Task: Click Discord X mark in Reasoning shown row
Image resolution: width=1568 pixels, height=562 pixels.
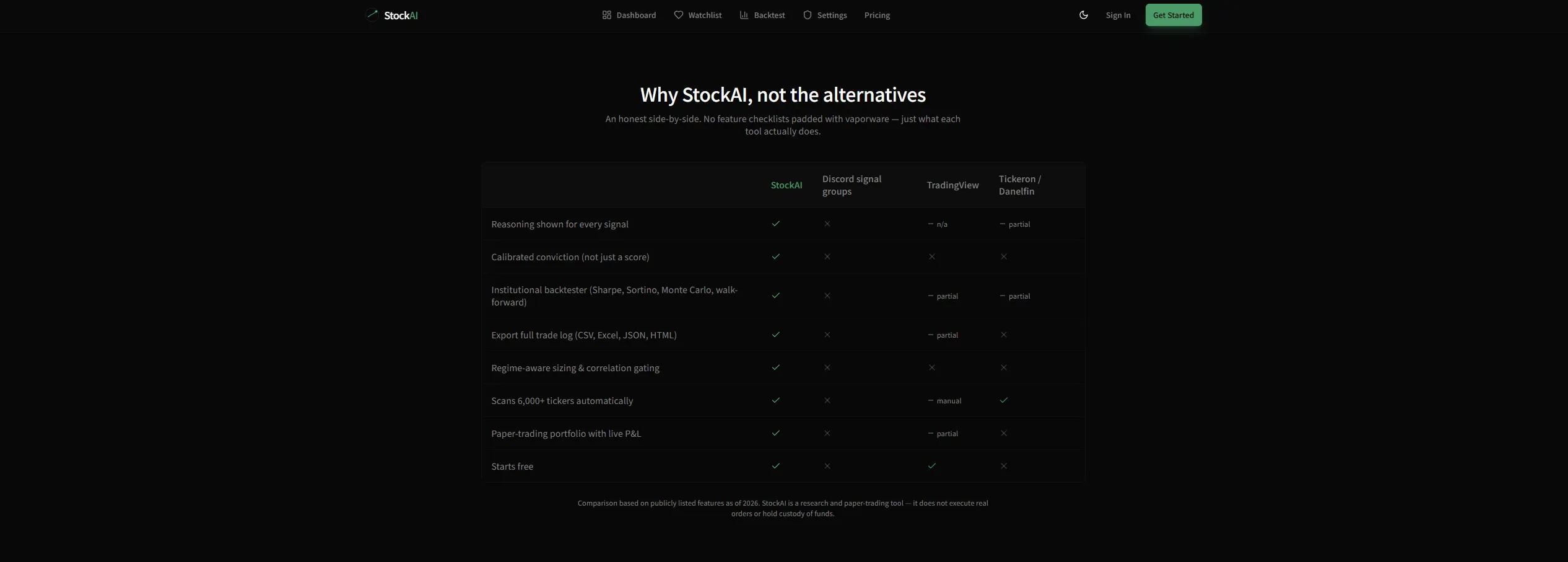Action: coord(827,224)
